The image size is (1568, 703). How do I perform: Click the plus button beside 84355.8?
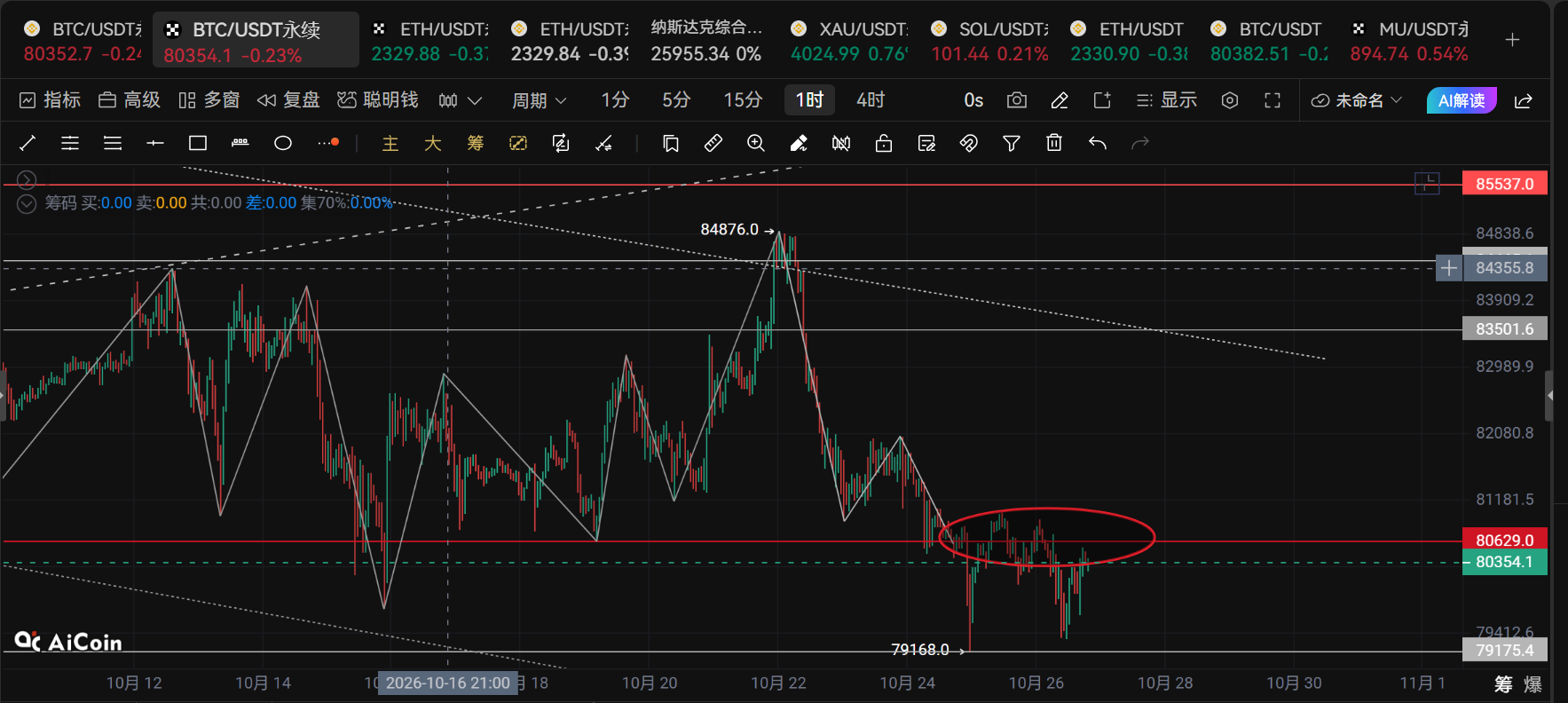point(1448,267)
